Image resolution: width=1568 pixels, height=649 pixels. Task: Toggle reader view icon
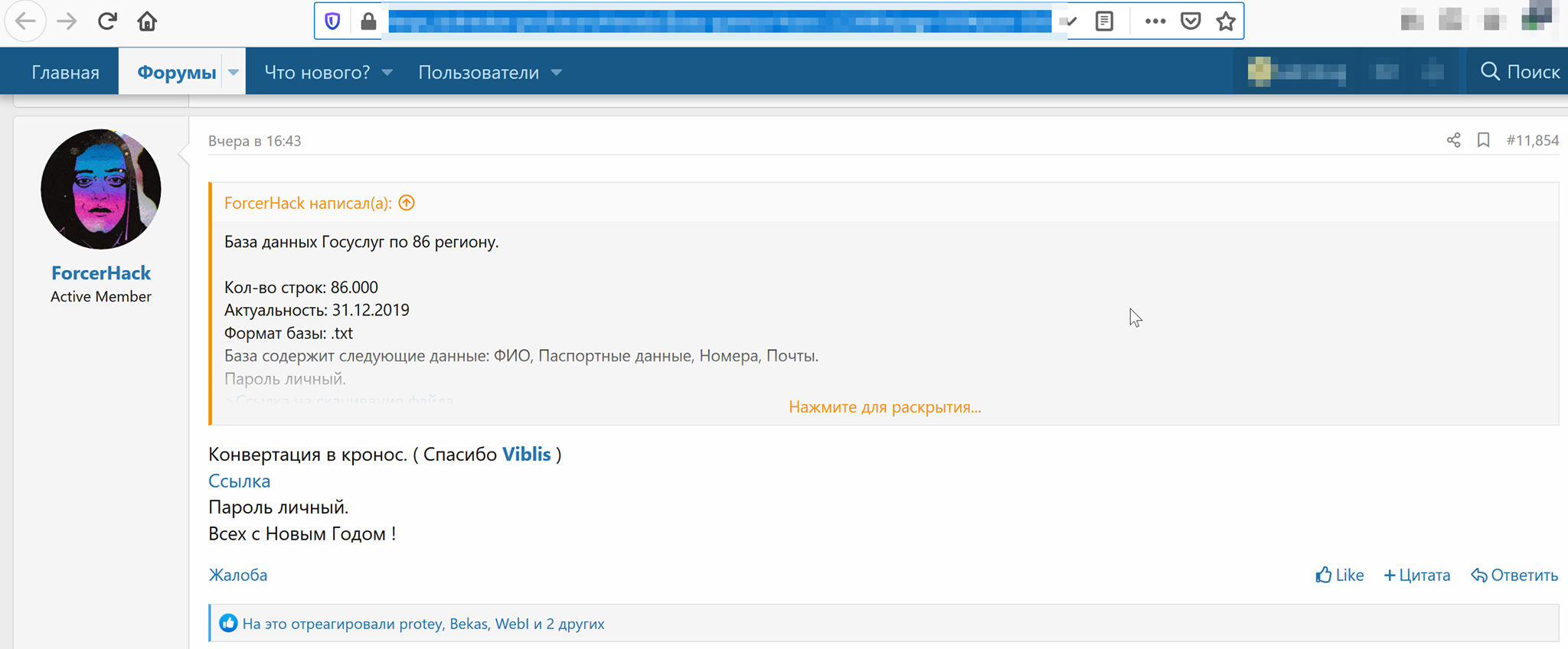pos(1104,21)
